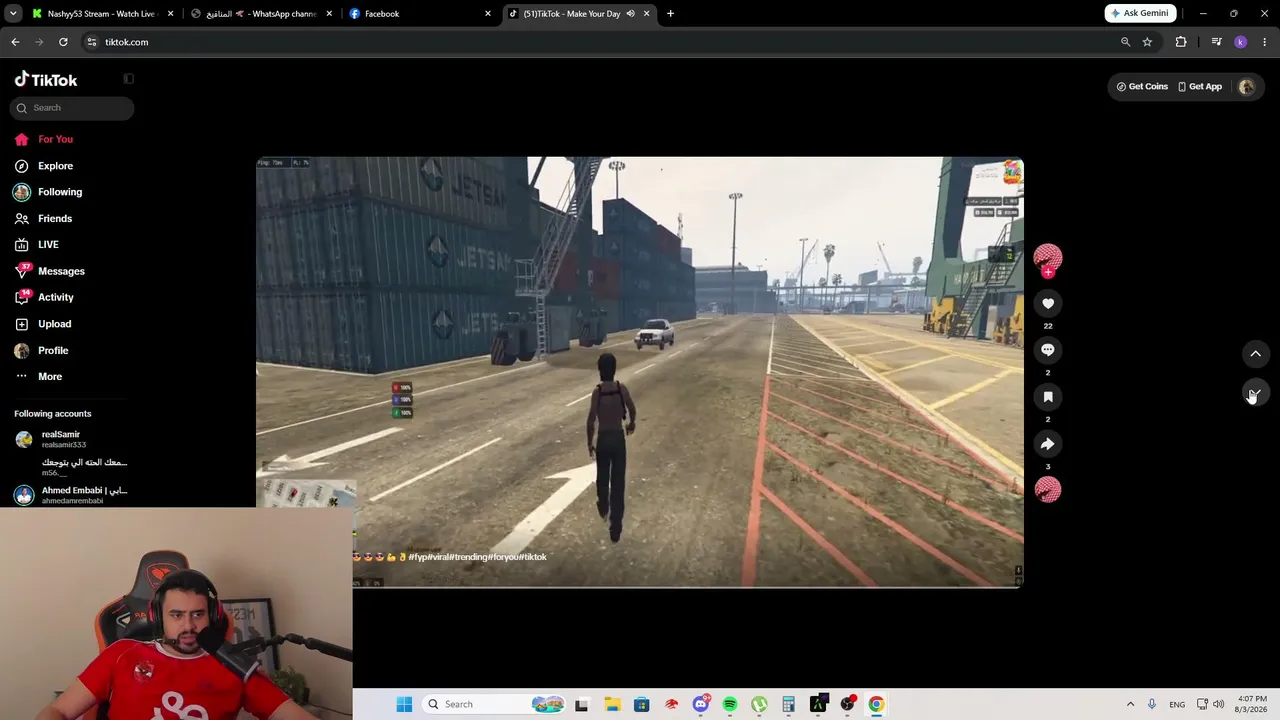Open Microsoft Store from the taskbar
Viewport: 1280px width, 720px height.
click(642, 704)
